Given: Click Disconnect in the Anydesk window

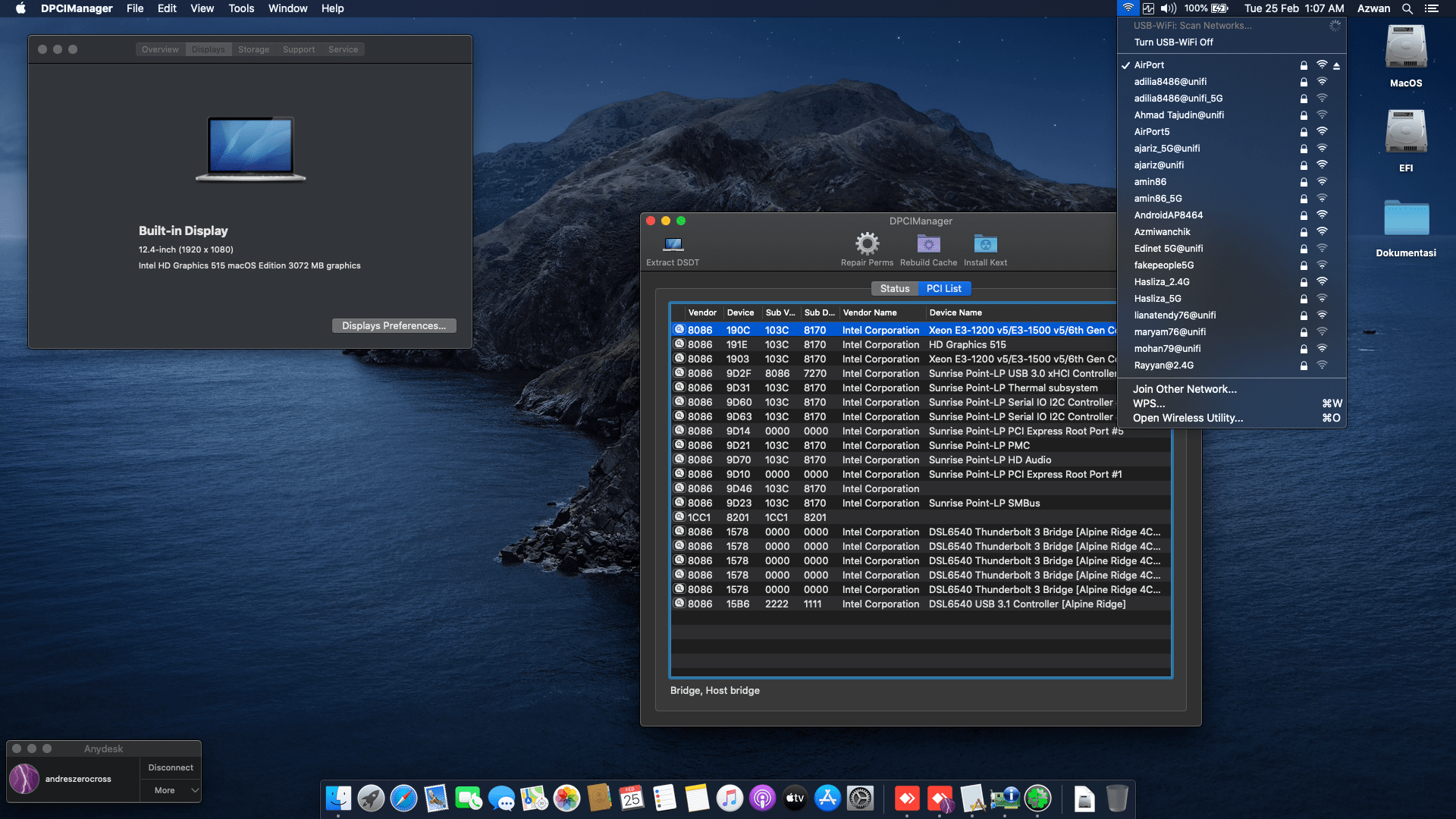Looking at the screenshot, I should (171, 767).
